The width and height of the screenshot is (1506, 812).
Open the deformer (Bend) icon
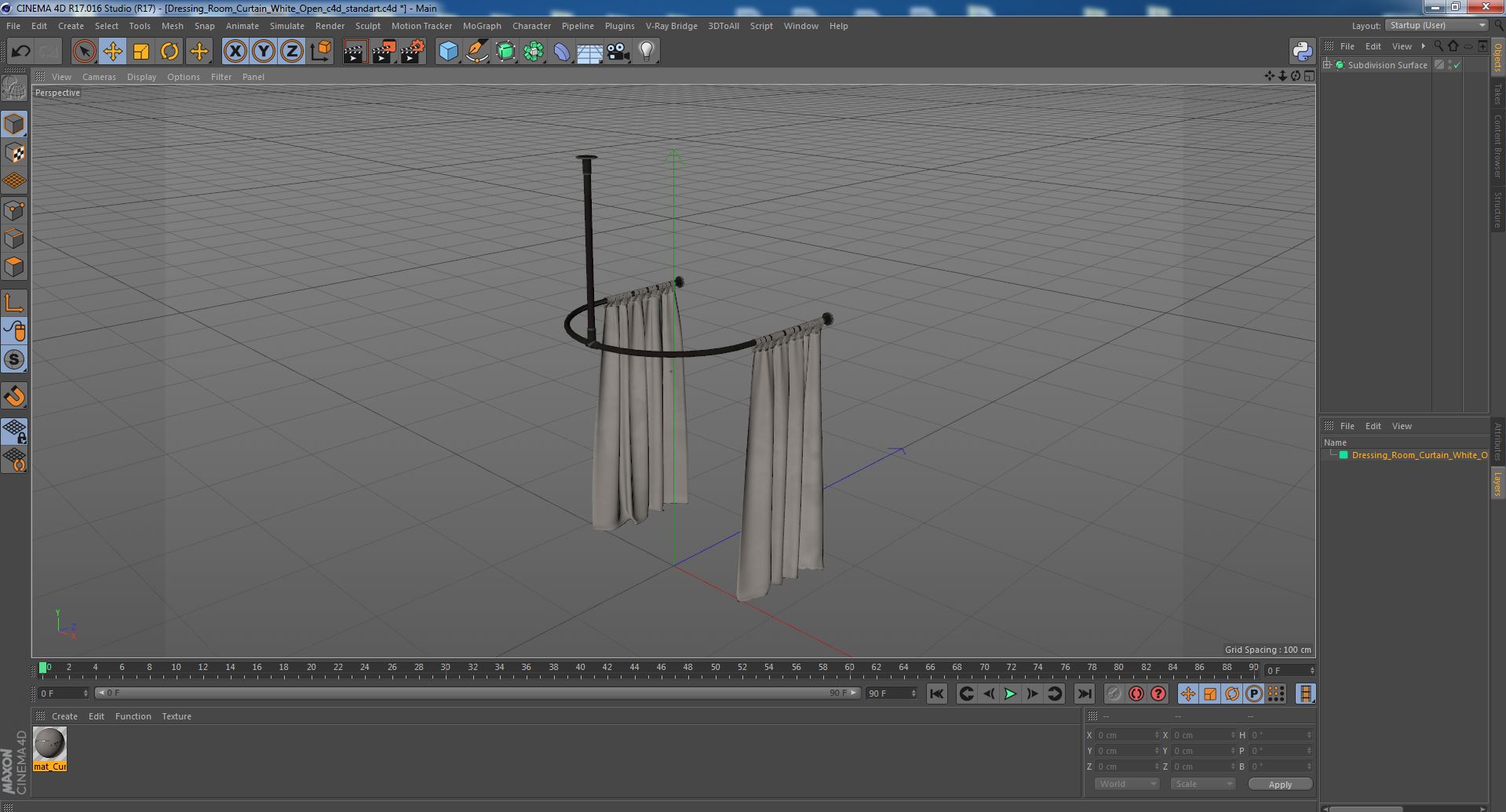pos(562,52)
